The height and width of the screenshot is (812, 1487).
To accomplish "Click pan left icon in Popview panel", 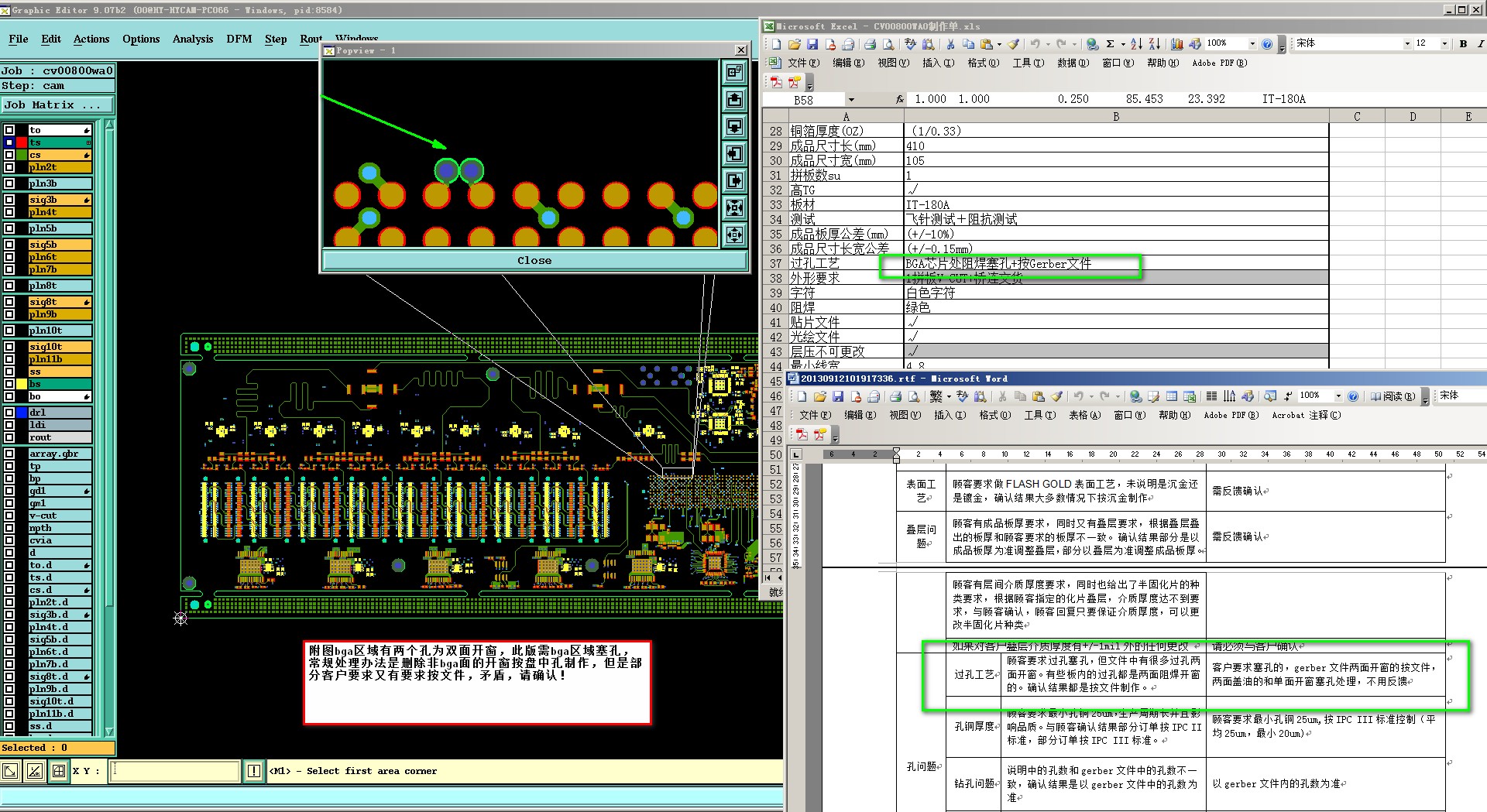I will (733, 153).
